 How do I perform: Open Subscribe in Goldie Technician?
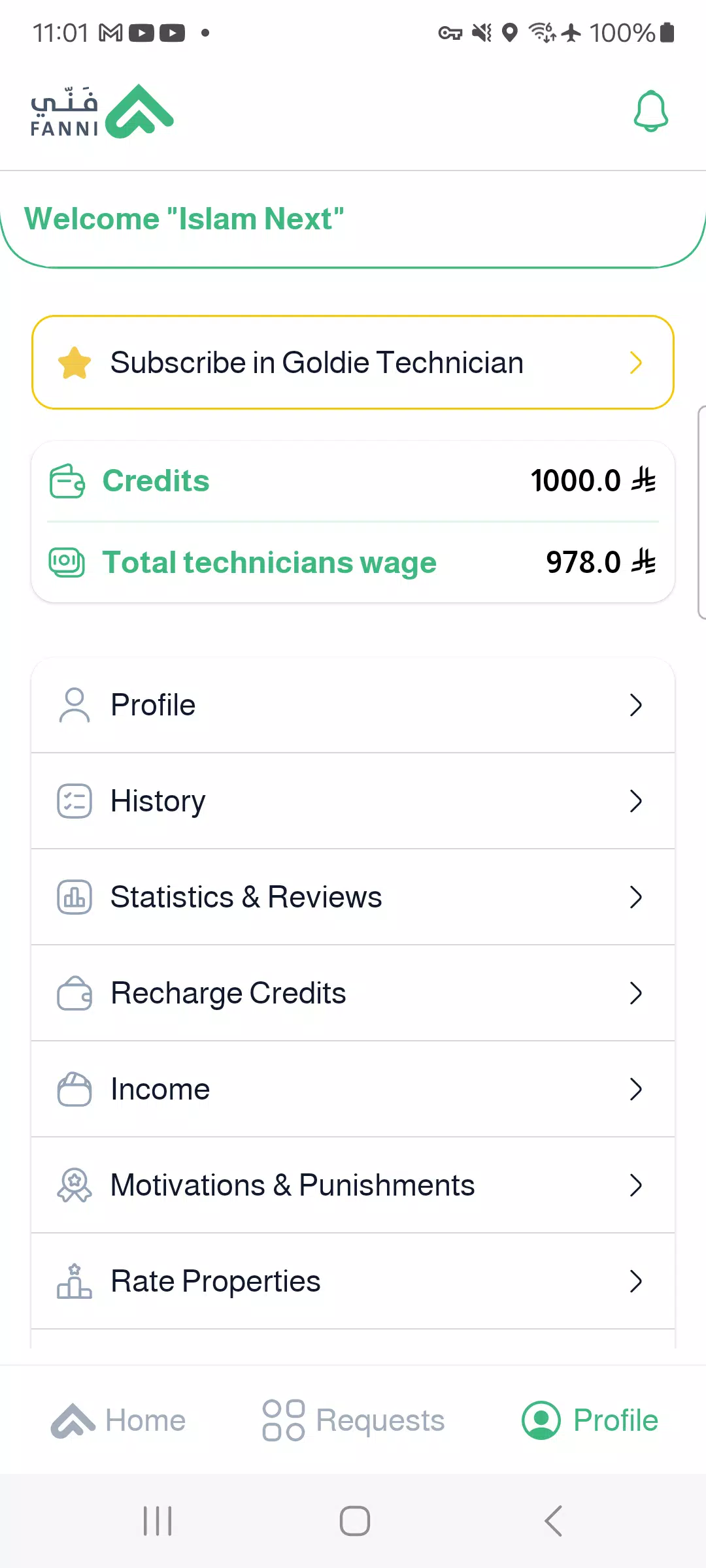tap(353, 363)
